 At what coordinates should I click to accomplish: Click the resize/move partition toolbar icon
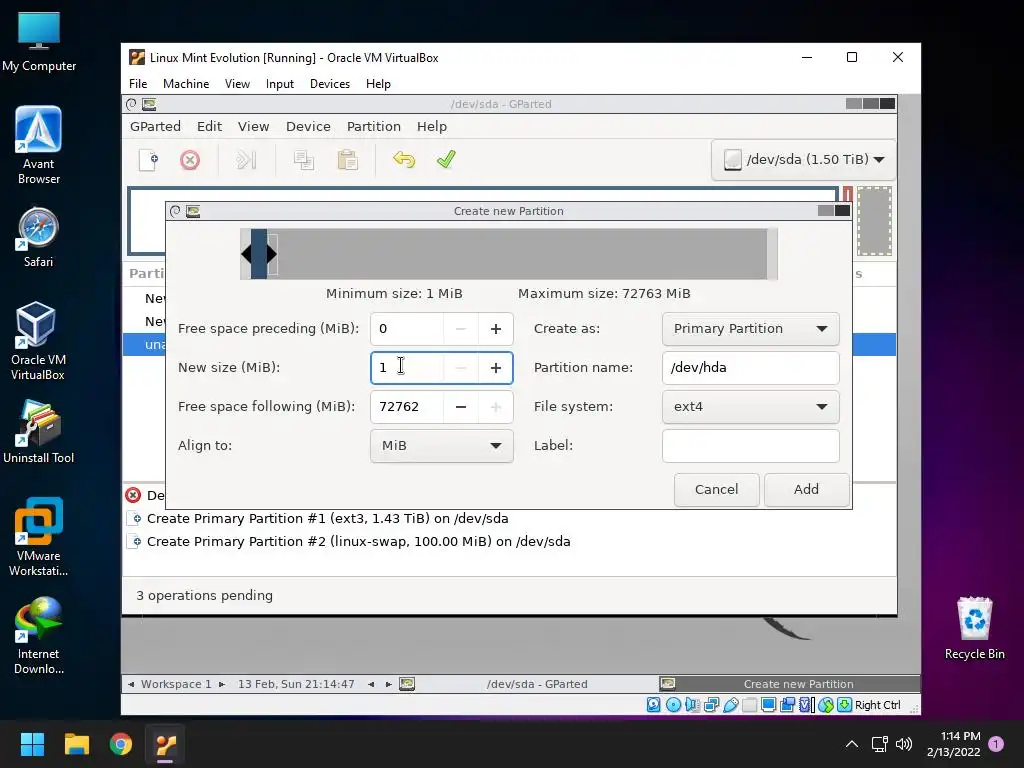click(x=246, y=160)
